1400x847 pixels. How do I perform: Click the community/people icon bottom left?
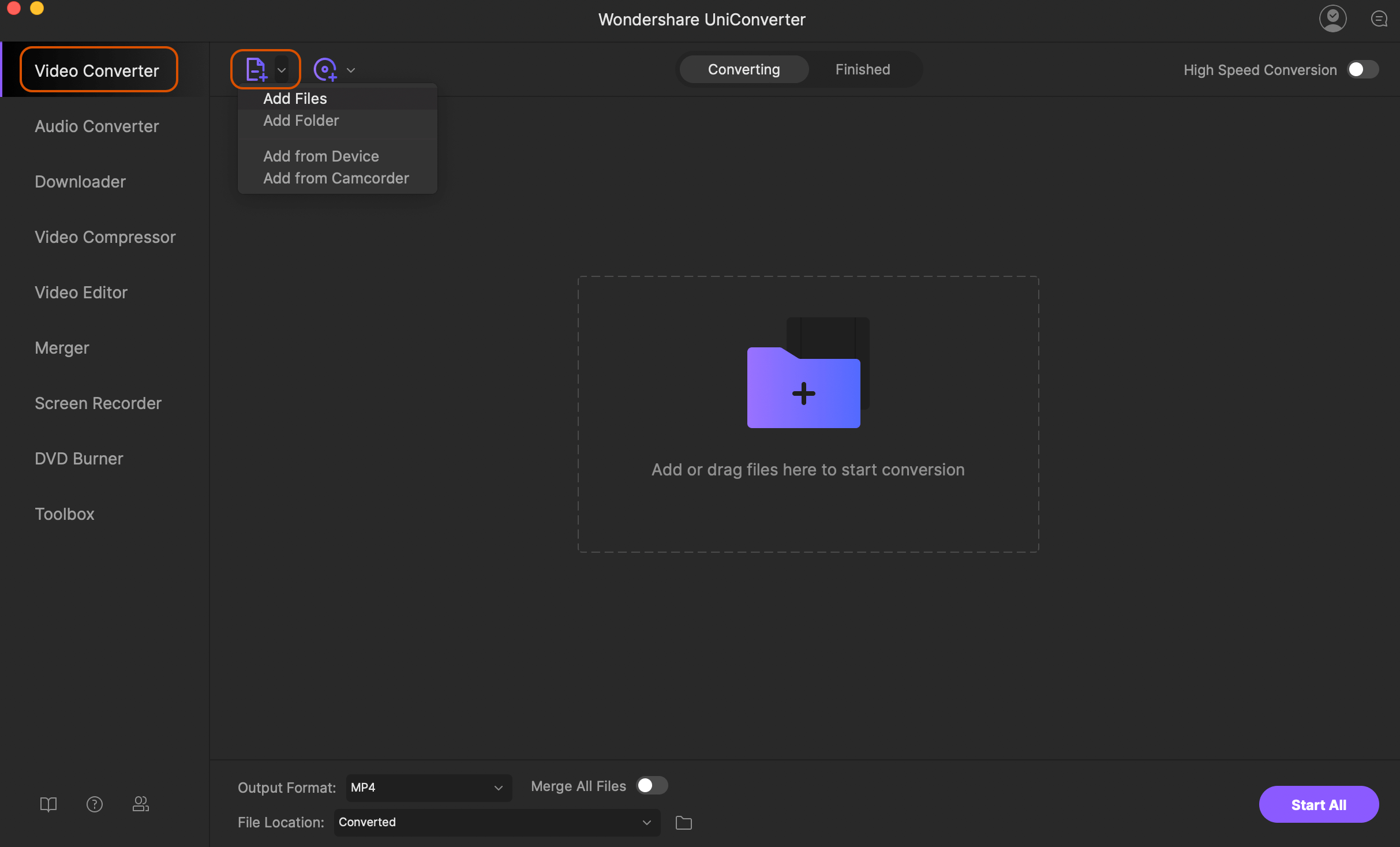pos(140,804)
